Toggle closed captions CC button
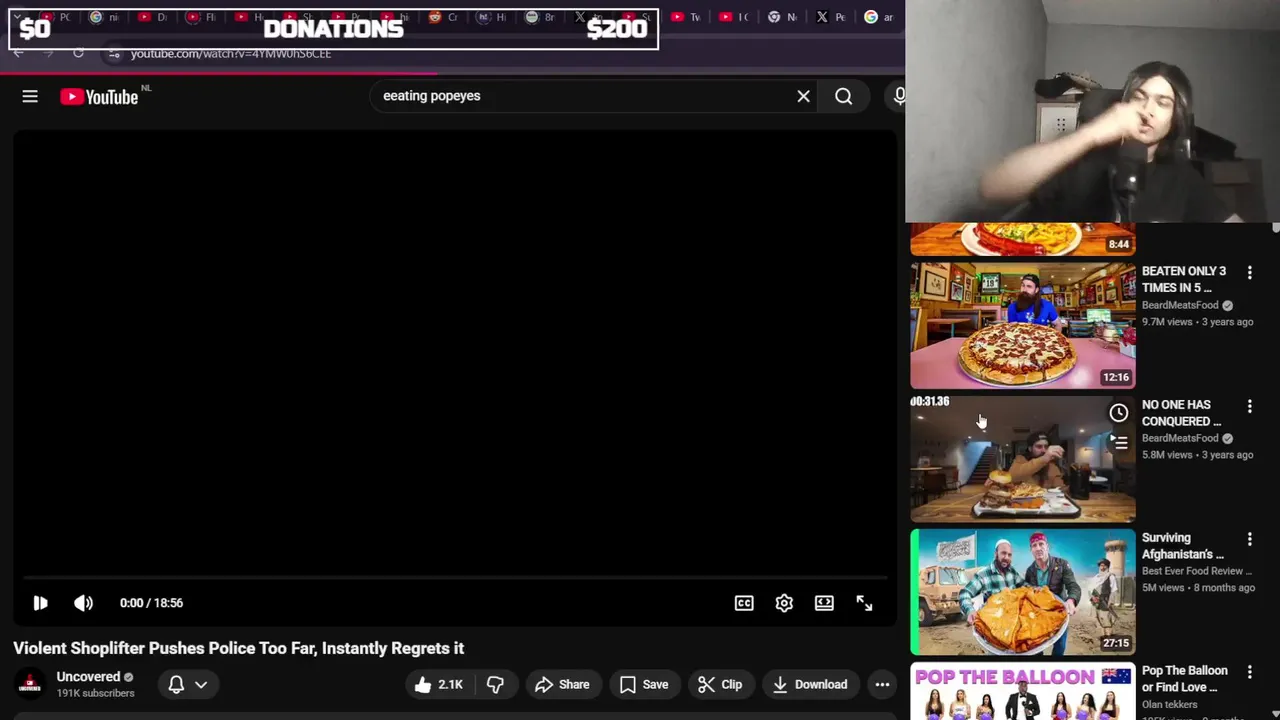 pos(744,603)
